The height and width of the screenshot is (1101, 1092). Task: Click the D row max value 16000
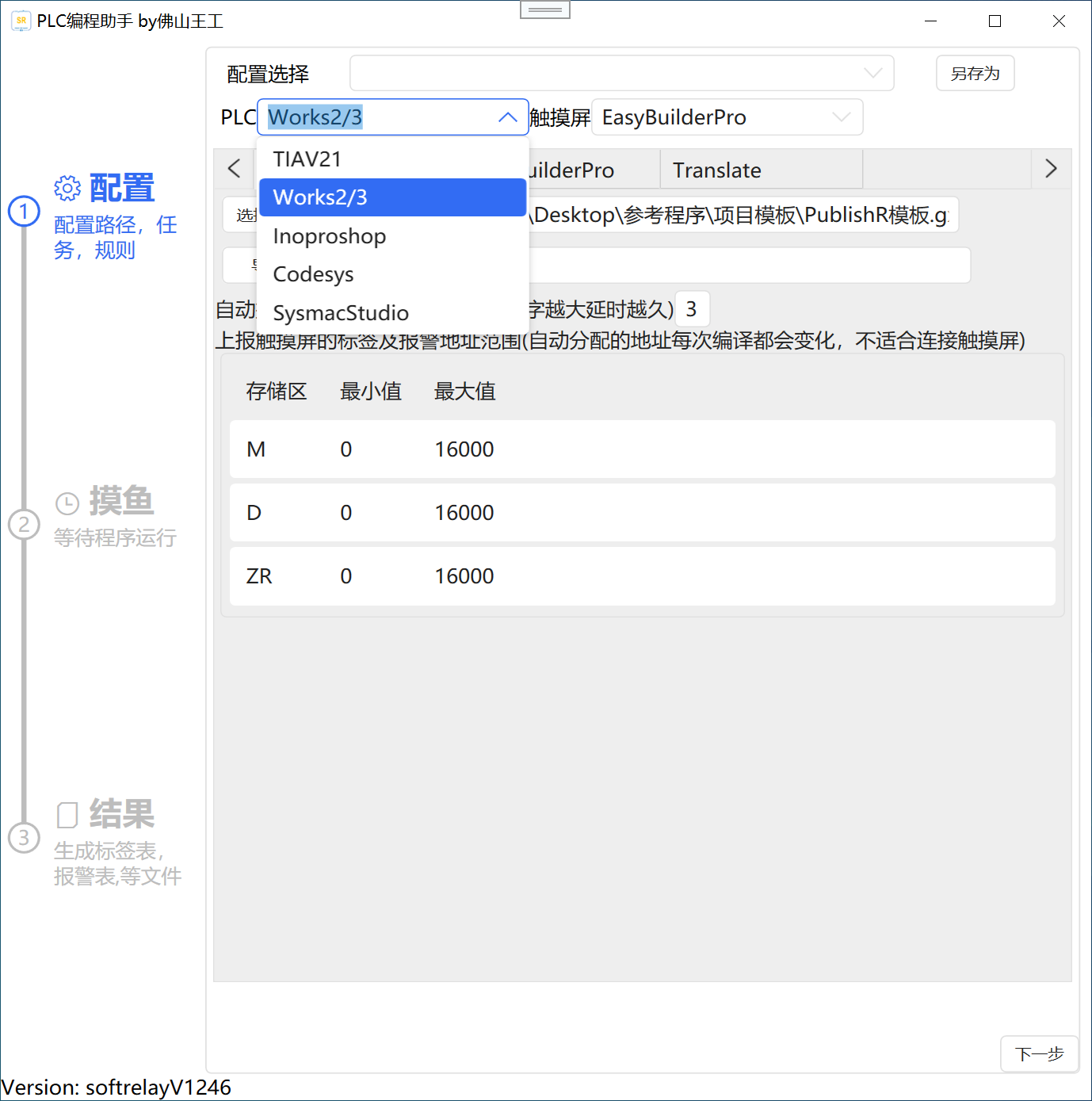(x=464, y=513)
